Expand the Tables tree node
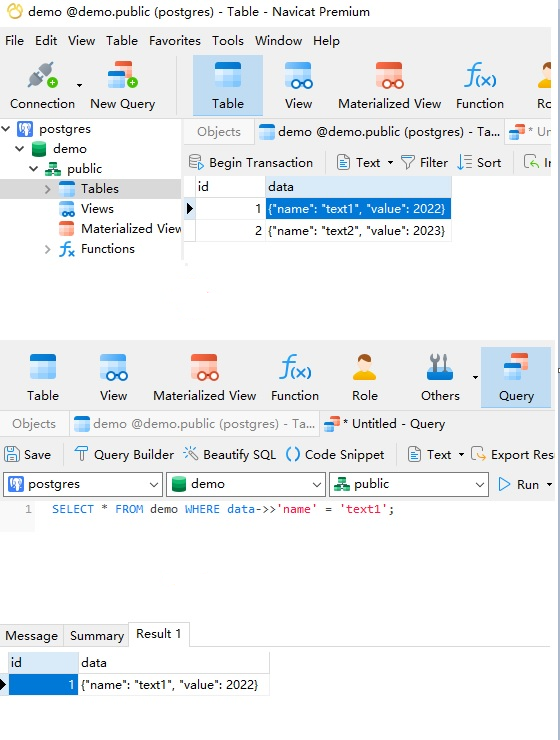Viewport: 560px width, 740px height. 48,189
